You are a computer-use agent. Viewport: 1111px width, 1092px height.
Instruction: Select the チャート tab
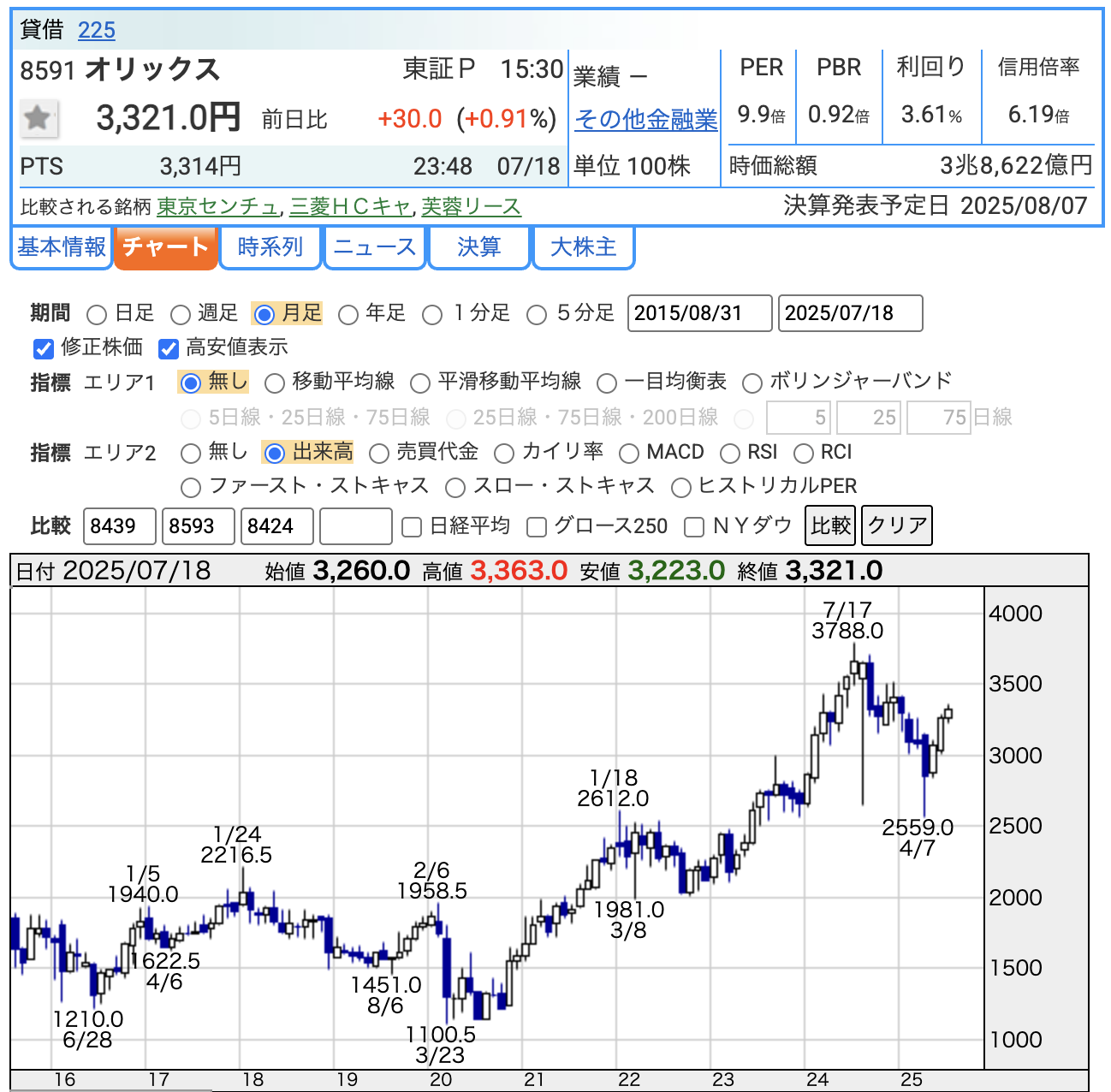[x=165, y=247]
